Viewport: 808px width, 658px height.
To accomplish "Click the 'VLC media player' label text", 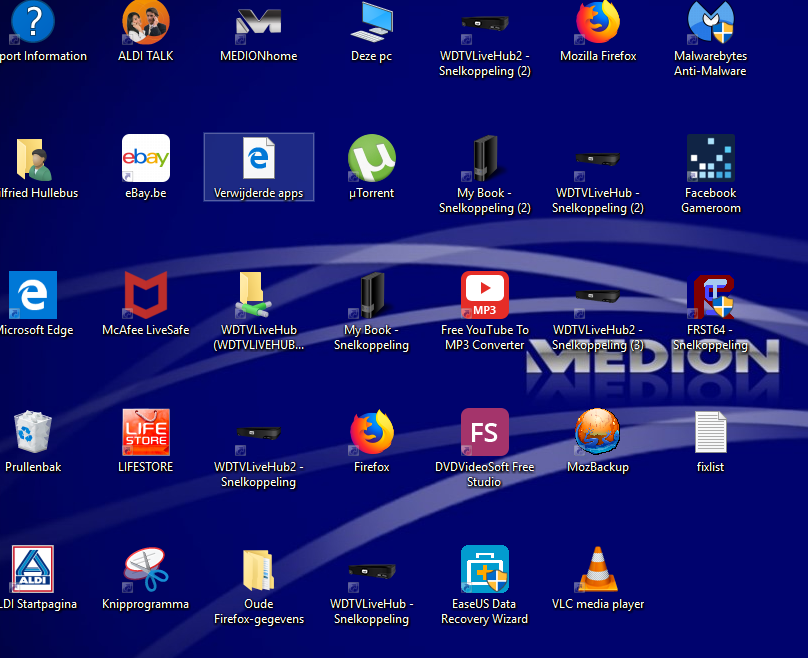I will [598, 604].
